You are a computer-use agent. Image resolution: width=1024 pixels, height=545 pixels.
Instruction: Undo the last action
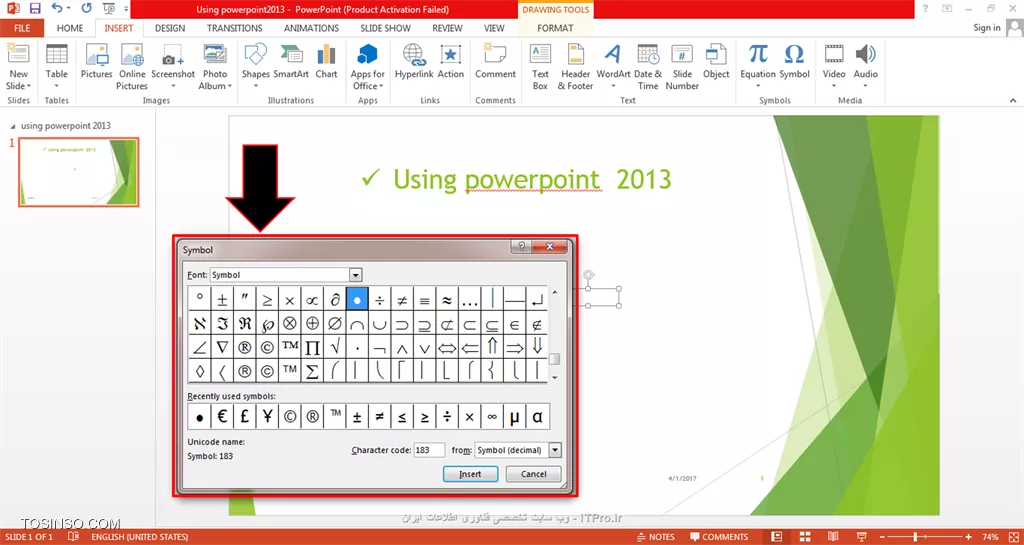click(57, 9)
